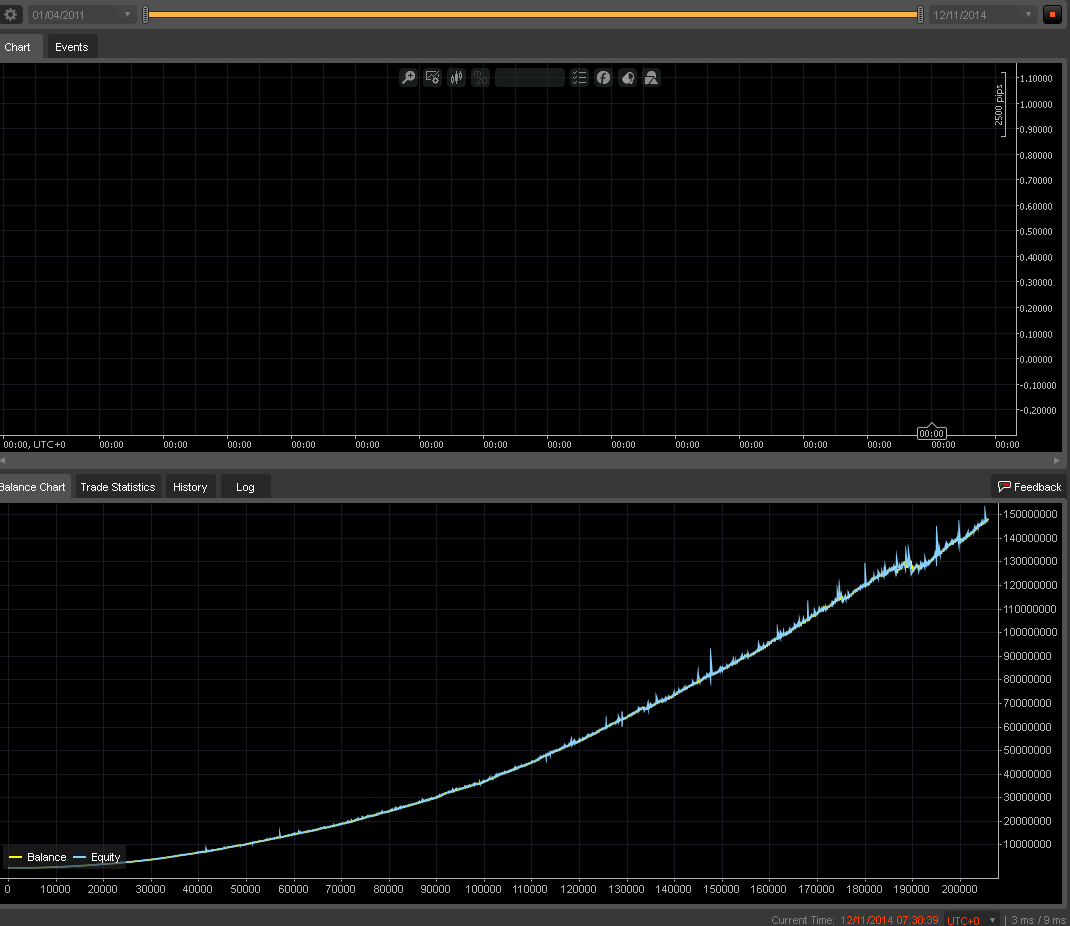
Task: Click the shapes drawing tool icon
Action: [651, 78]
